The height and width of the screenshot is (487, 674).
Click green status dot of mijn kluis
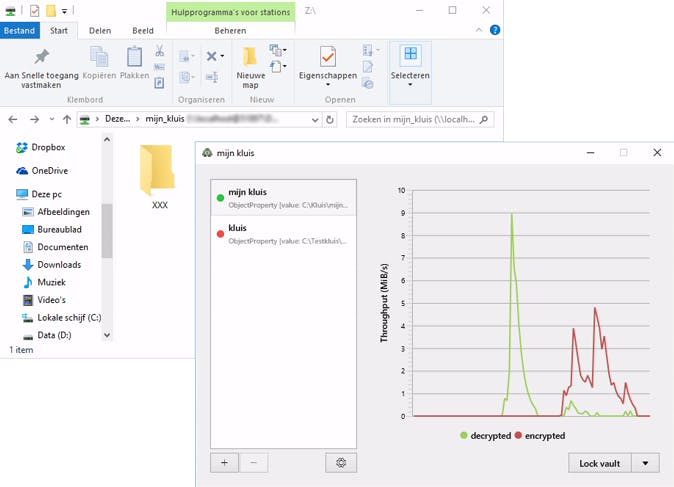(220, 198)
